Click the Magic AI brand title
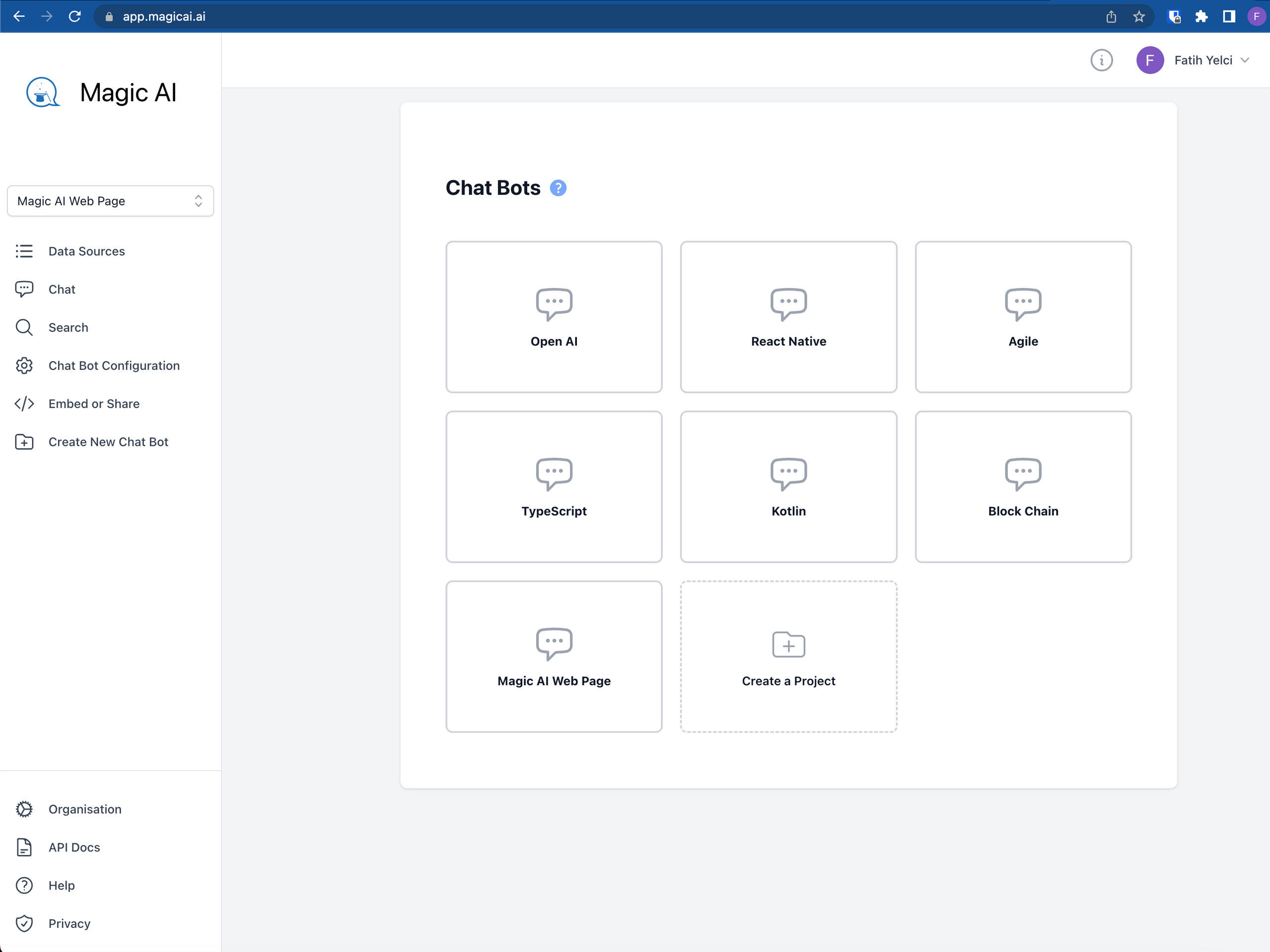This screenshot has height=952, width=1270. click(x=128, y=93)
